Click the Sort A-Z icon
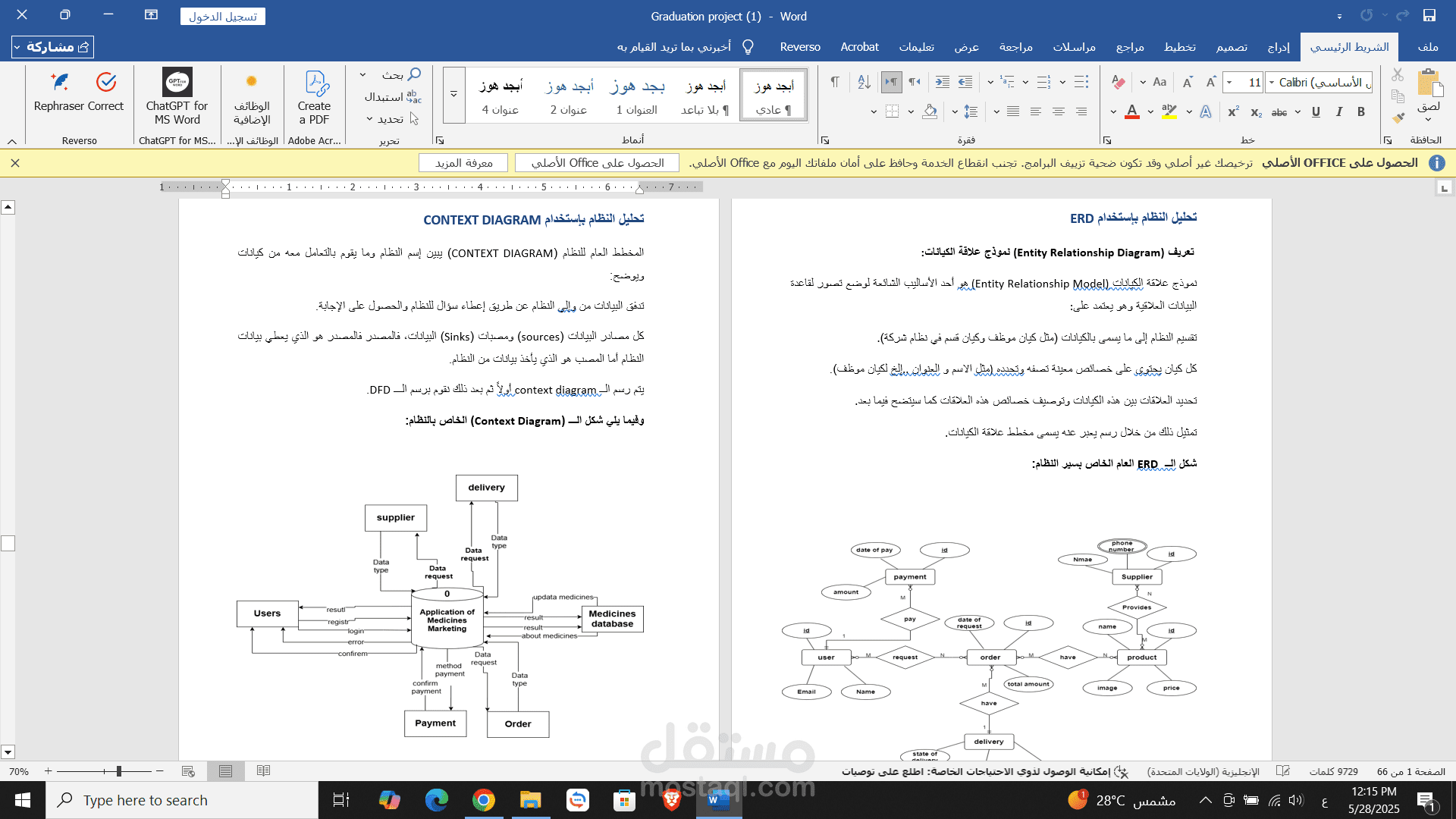1456x819 pixels. pyautogui.click(x=864, y=82)
